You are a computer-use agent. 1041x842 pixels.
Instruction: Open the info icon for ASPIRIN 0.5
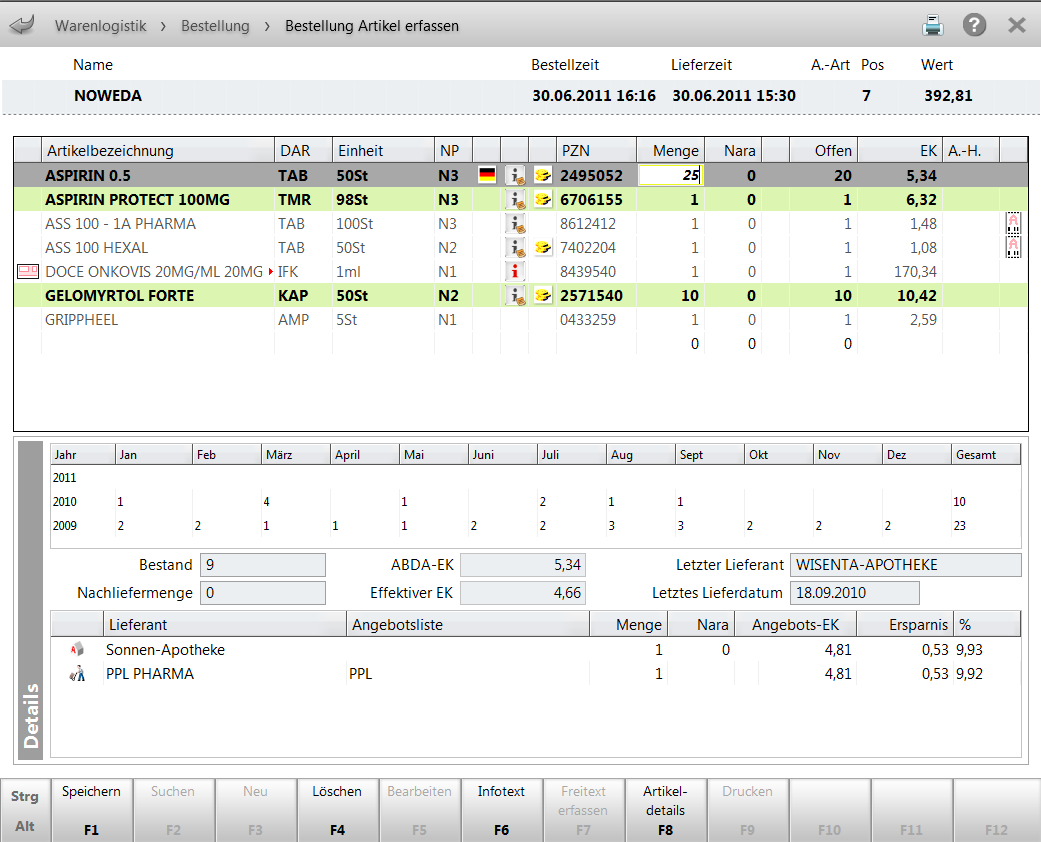515,175
